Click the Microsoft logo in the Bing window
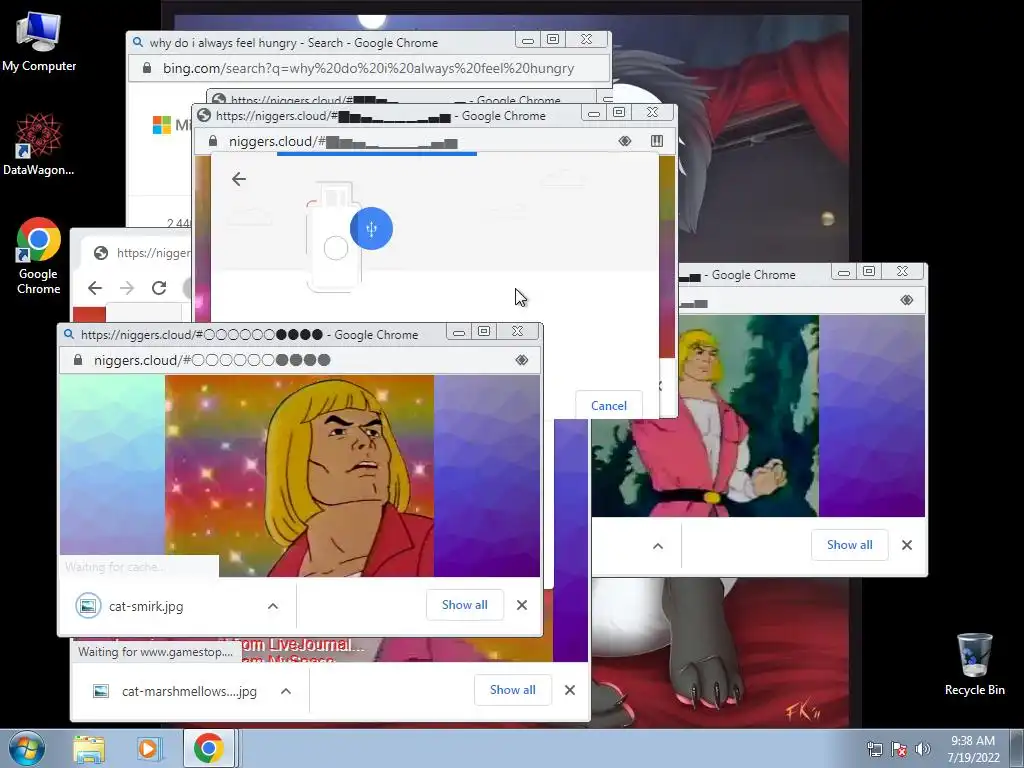 tap(161, 124)
